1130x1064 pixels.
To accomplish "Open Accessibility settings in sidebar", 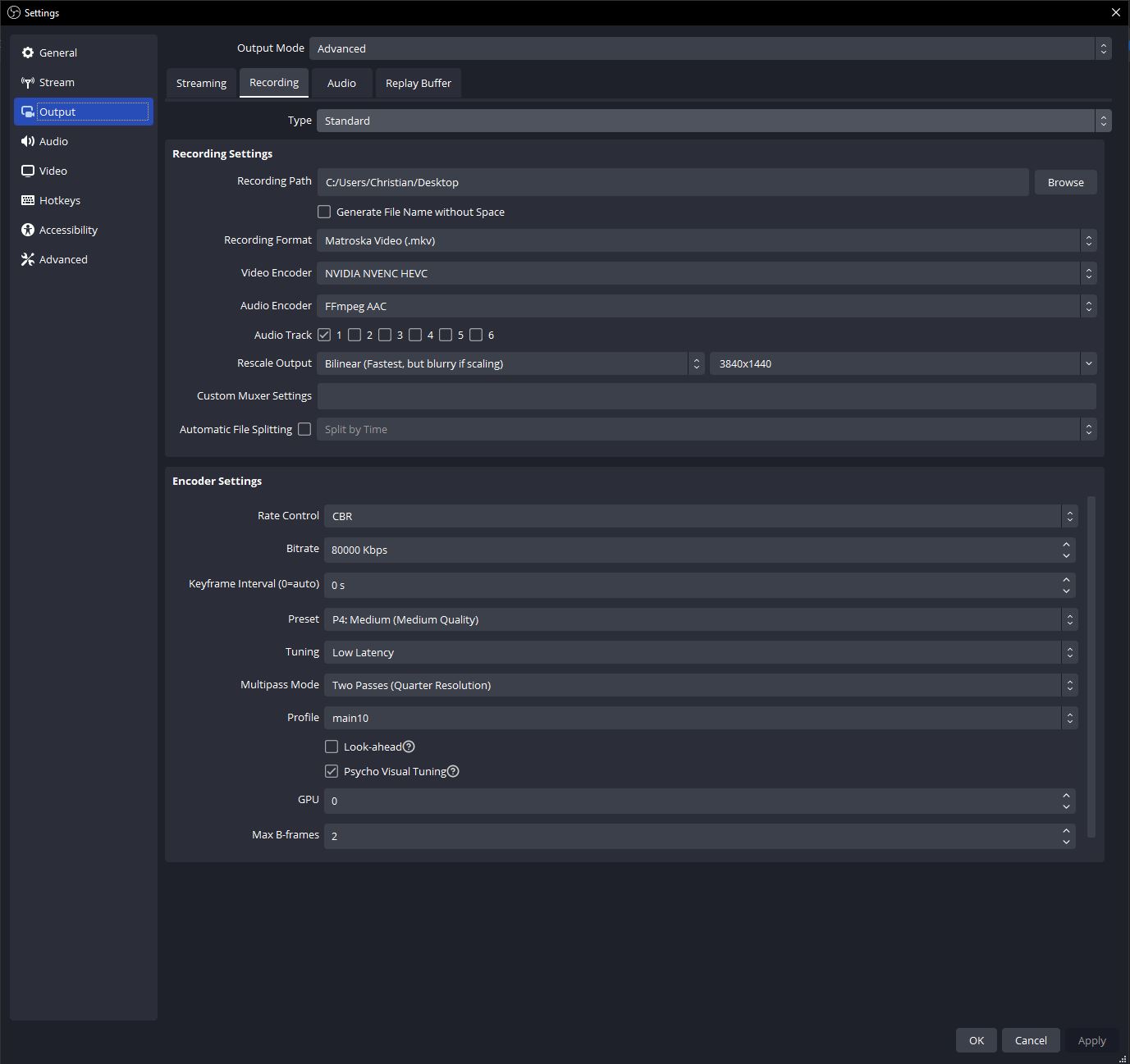I will 84,230.
